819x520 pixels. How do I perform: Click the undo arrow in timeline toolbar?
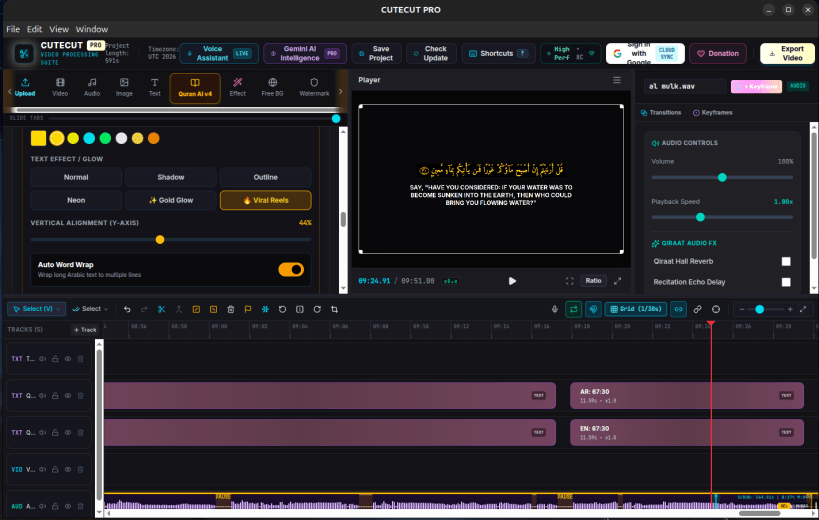pyautogui.click(x=127, y=309)
